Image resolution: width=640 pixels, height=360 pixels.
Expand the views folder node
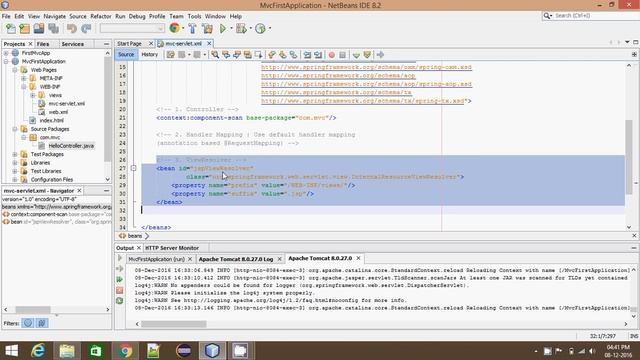coord(33,95)
